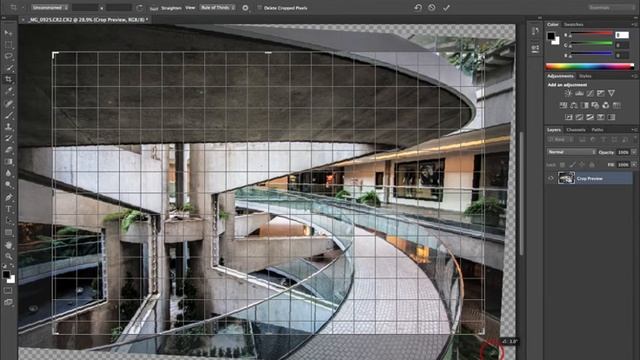Image resolution: width=640 pixels, height=360 pixels.
Task: Open the crop settings gear
Action: tap(245, 8)
